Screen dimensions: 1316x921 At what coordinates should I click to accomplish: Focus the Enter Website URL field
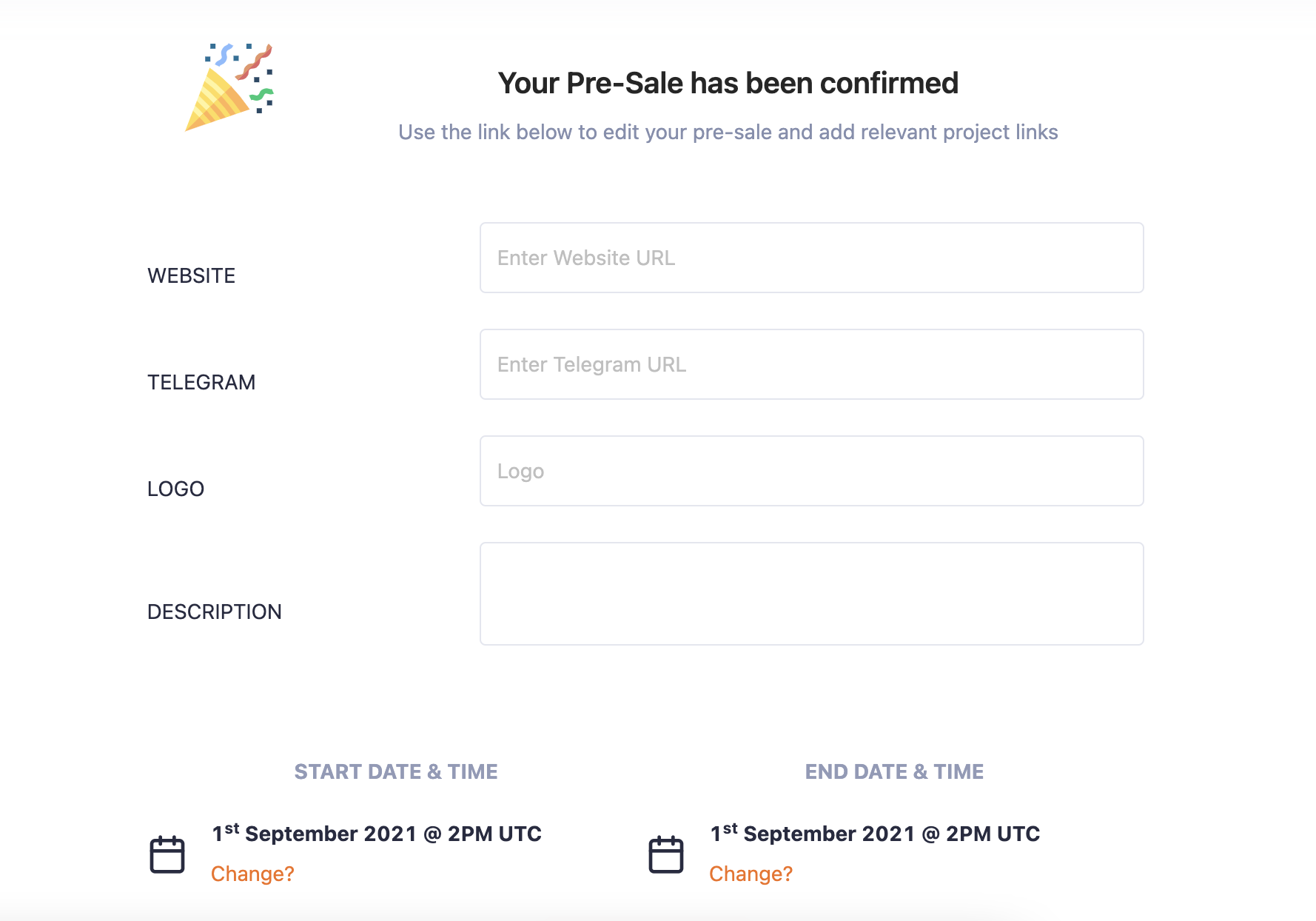pos(812,258)
